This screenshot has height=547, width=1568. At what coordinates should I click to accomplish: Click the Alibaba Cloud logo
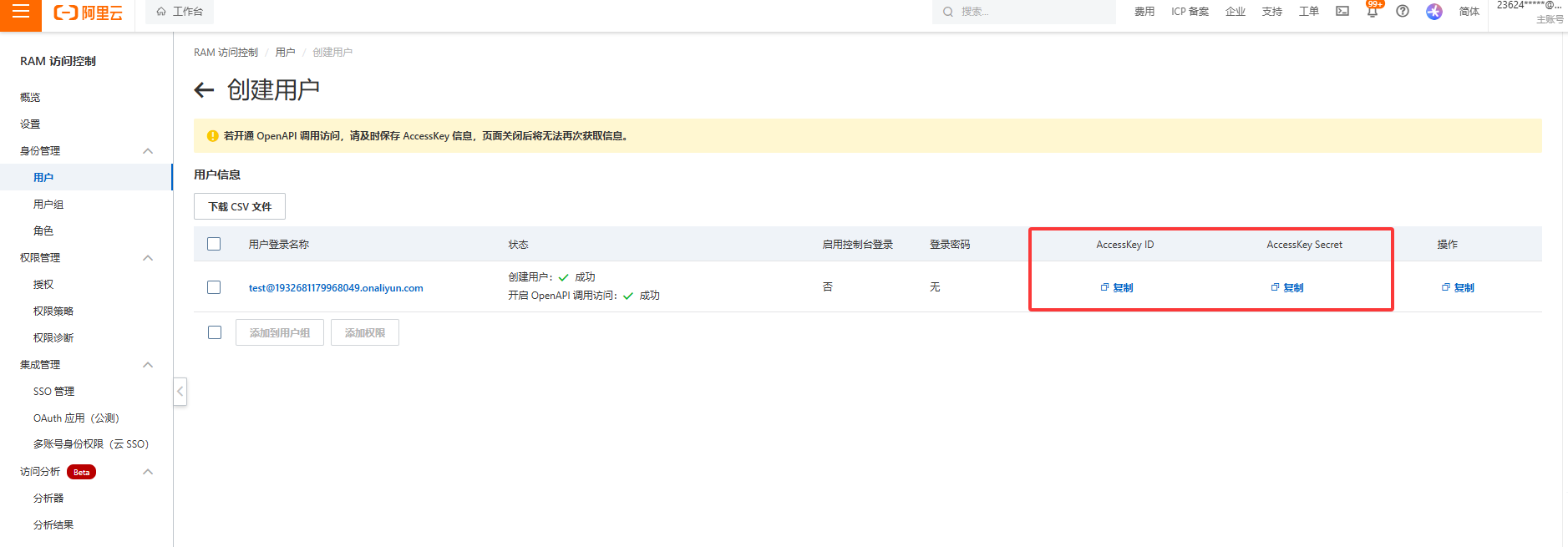(88, 13)
